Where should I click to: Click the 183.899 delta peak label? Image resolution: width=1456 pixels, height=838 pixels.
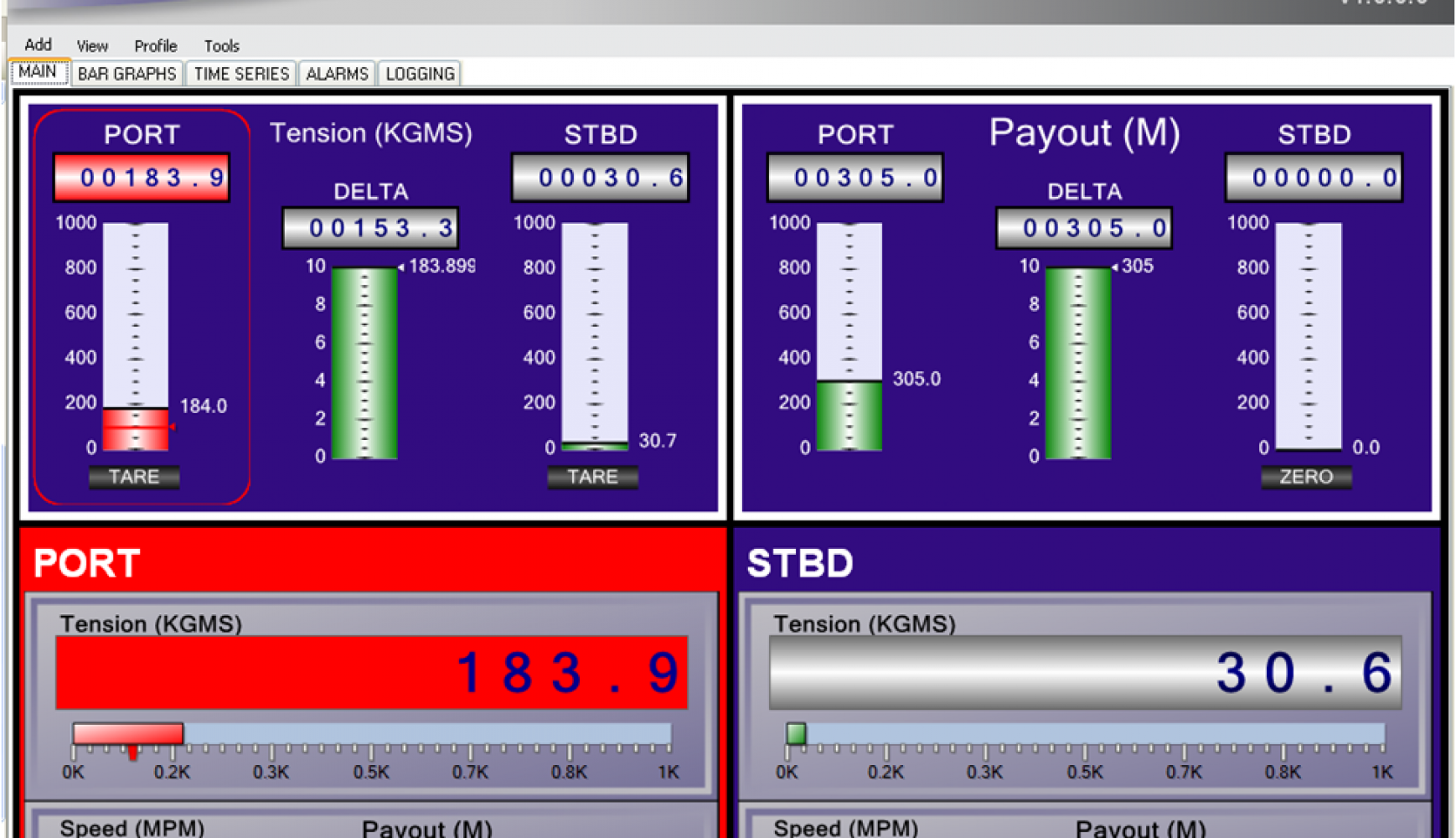441,266
